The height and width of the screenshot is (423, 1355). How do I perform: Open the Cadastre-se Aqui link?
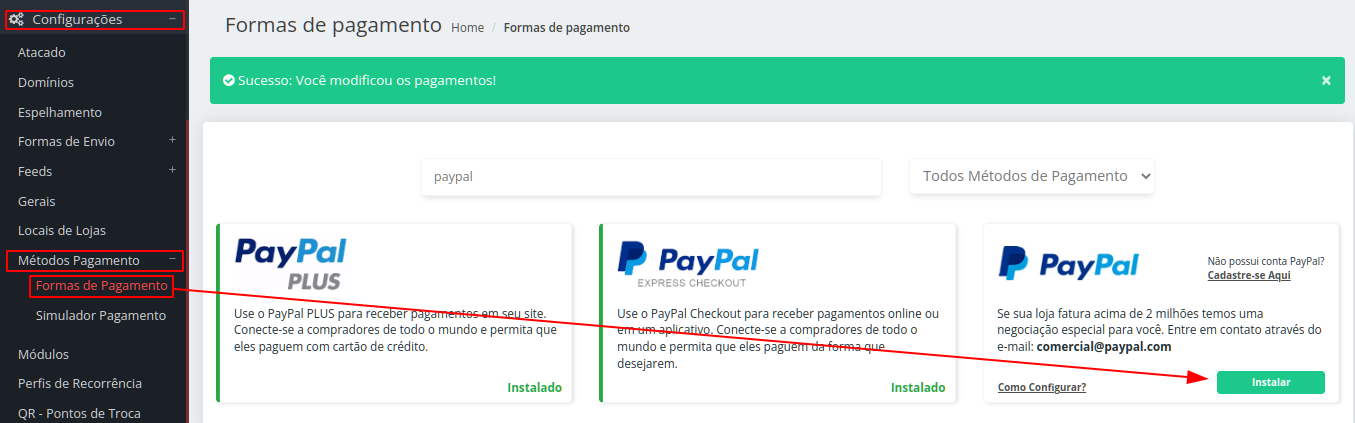coord(1248,275)
